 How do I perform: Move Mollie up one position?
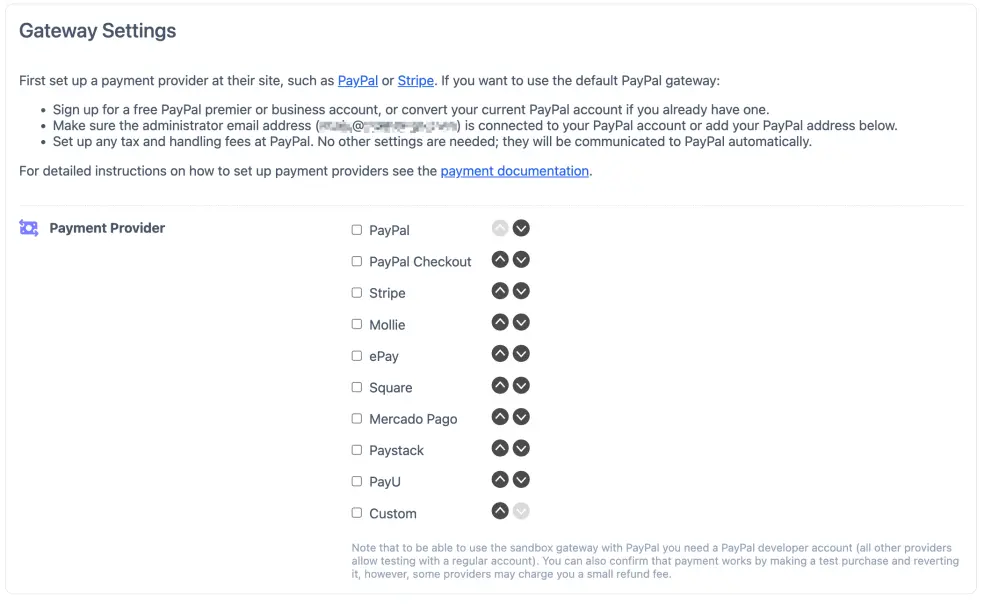[500, 322]
